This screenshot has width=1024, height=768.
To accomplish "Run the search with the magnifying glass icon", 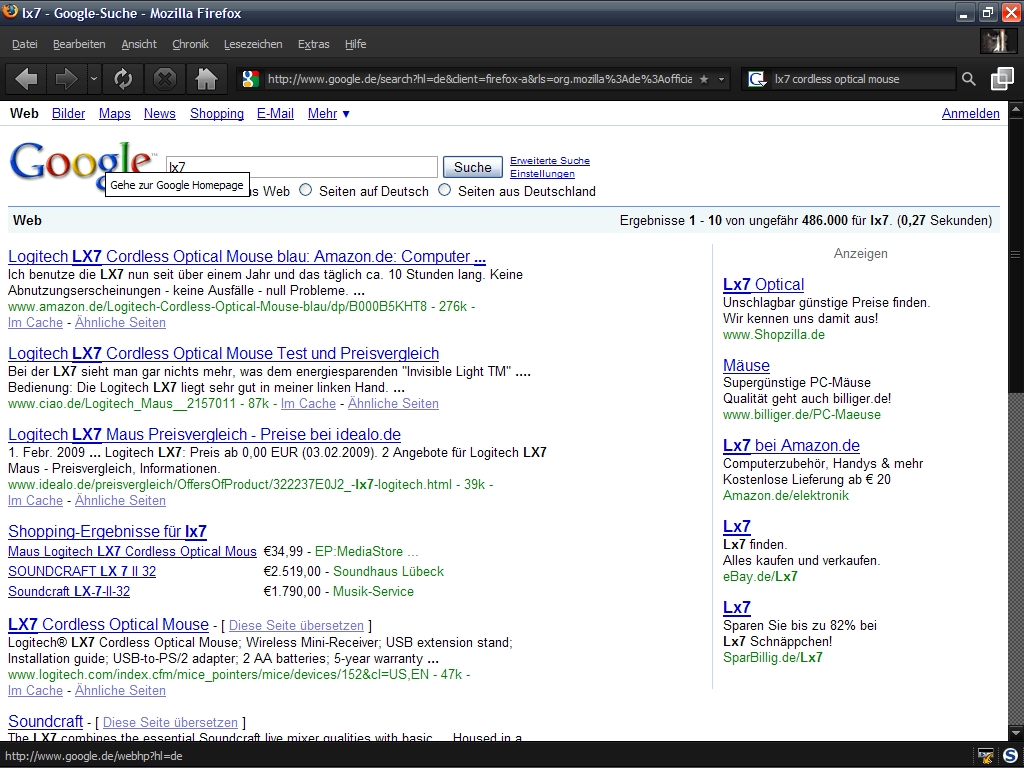I will [x=968, y=79].
